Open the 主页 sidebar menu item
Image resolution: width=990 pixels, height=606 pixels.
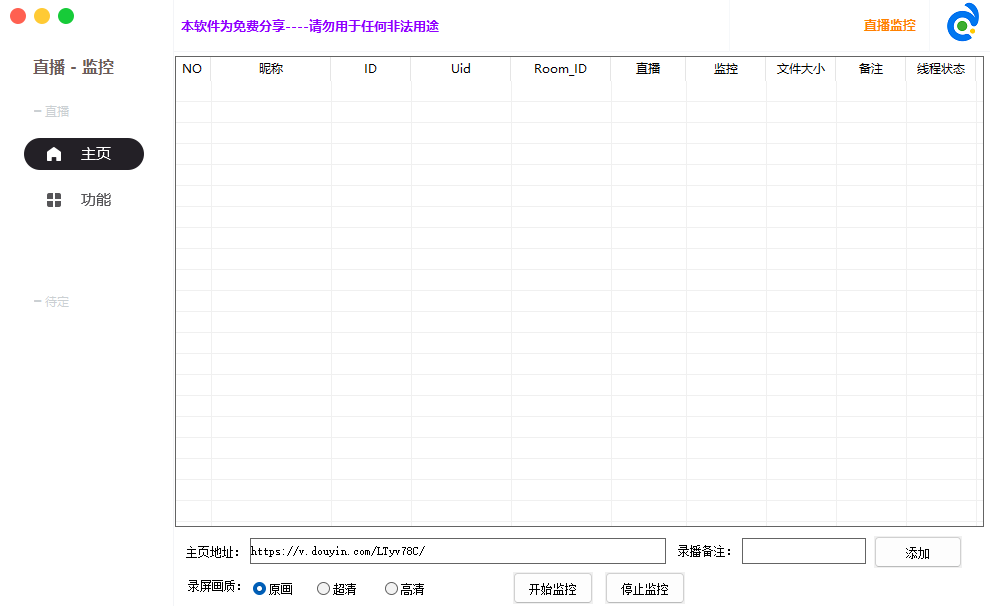pyautogui.click(x=95, y=154)
